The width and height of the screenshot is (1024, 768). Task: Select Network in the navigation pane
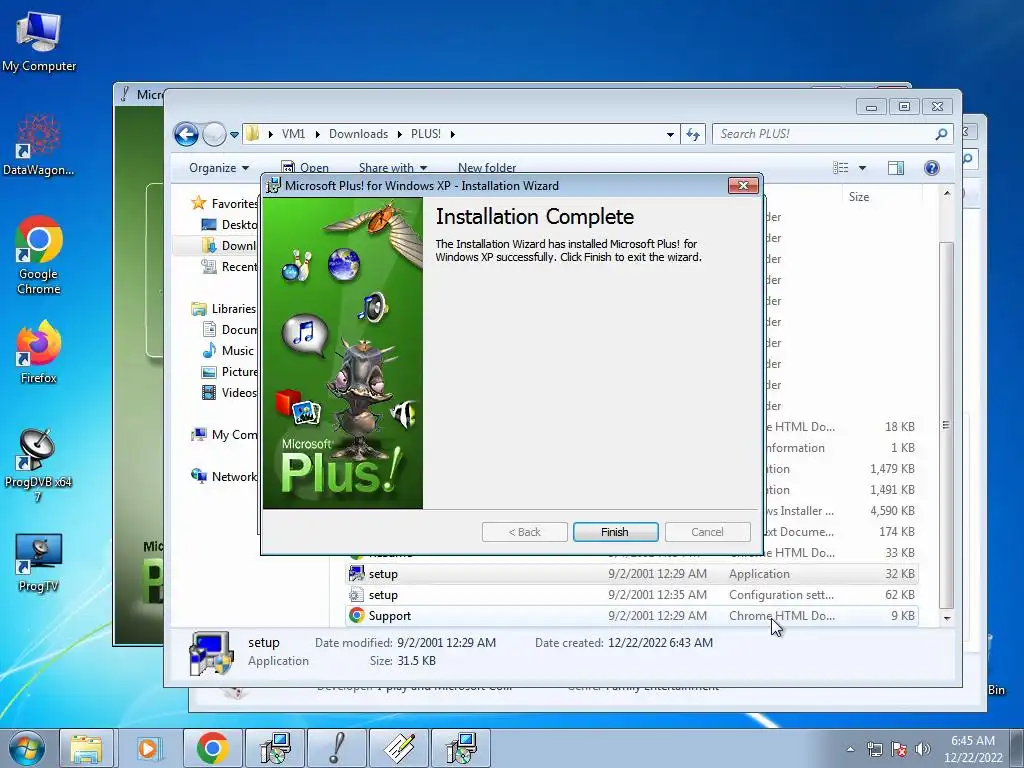point(224,477)
